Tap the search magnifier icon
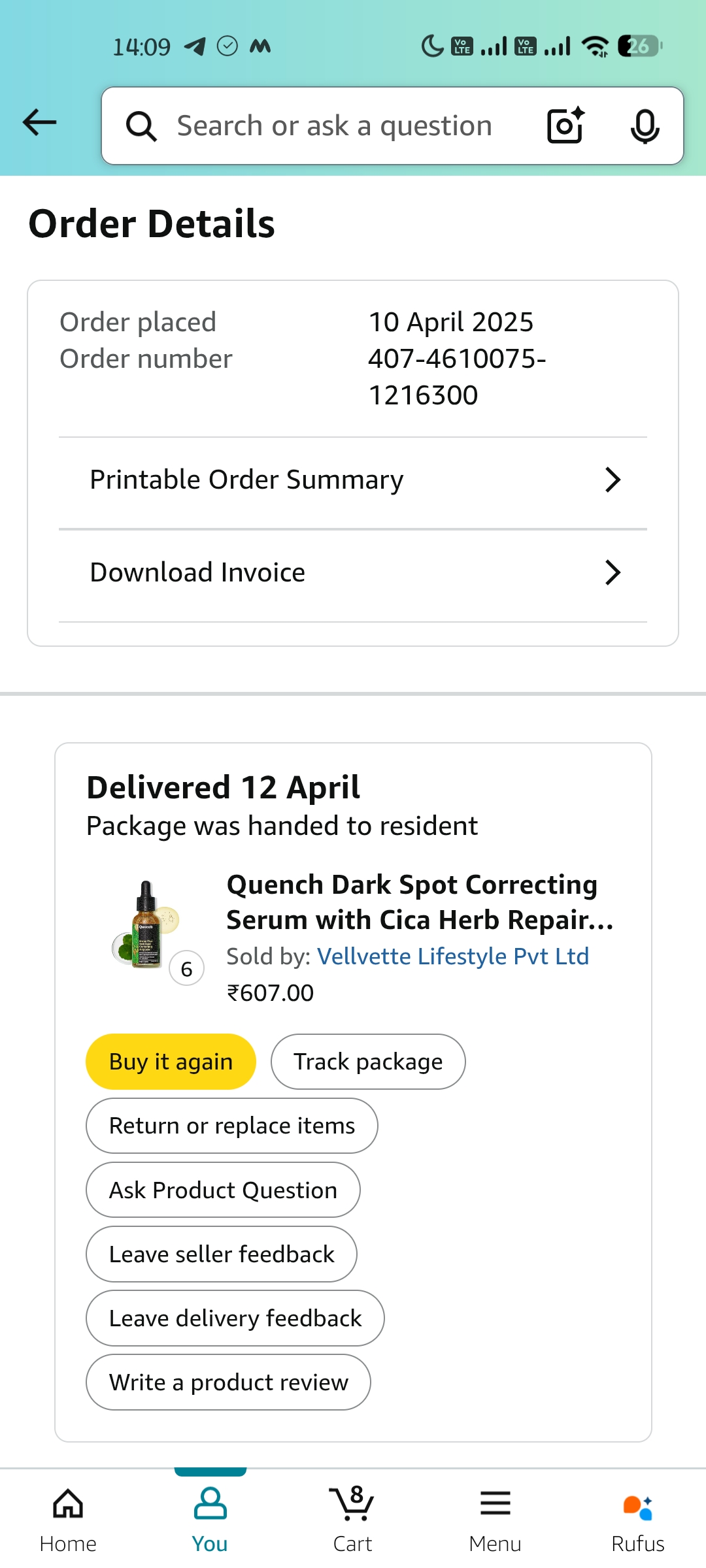This screenshot has height=1568, width=706. click(141, 126)
